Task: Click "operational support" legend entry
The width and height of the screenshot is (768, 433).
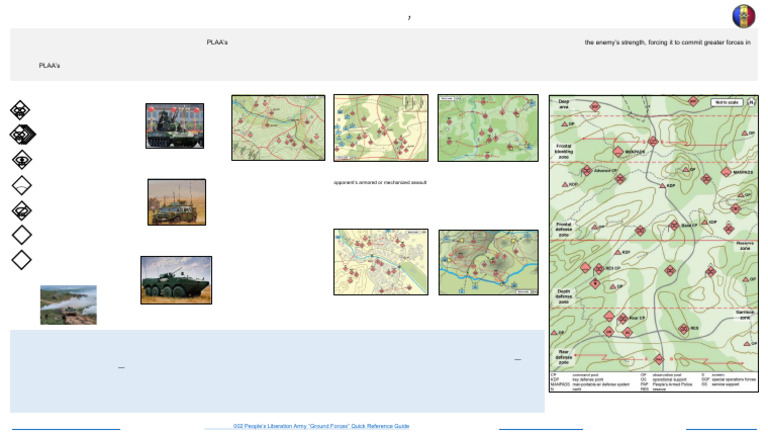Action: (x=670, y=380)
